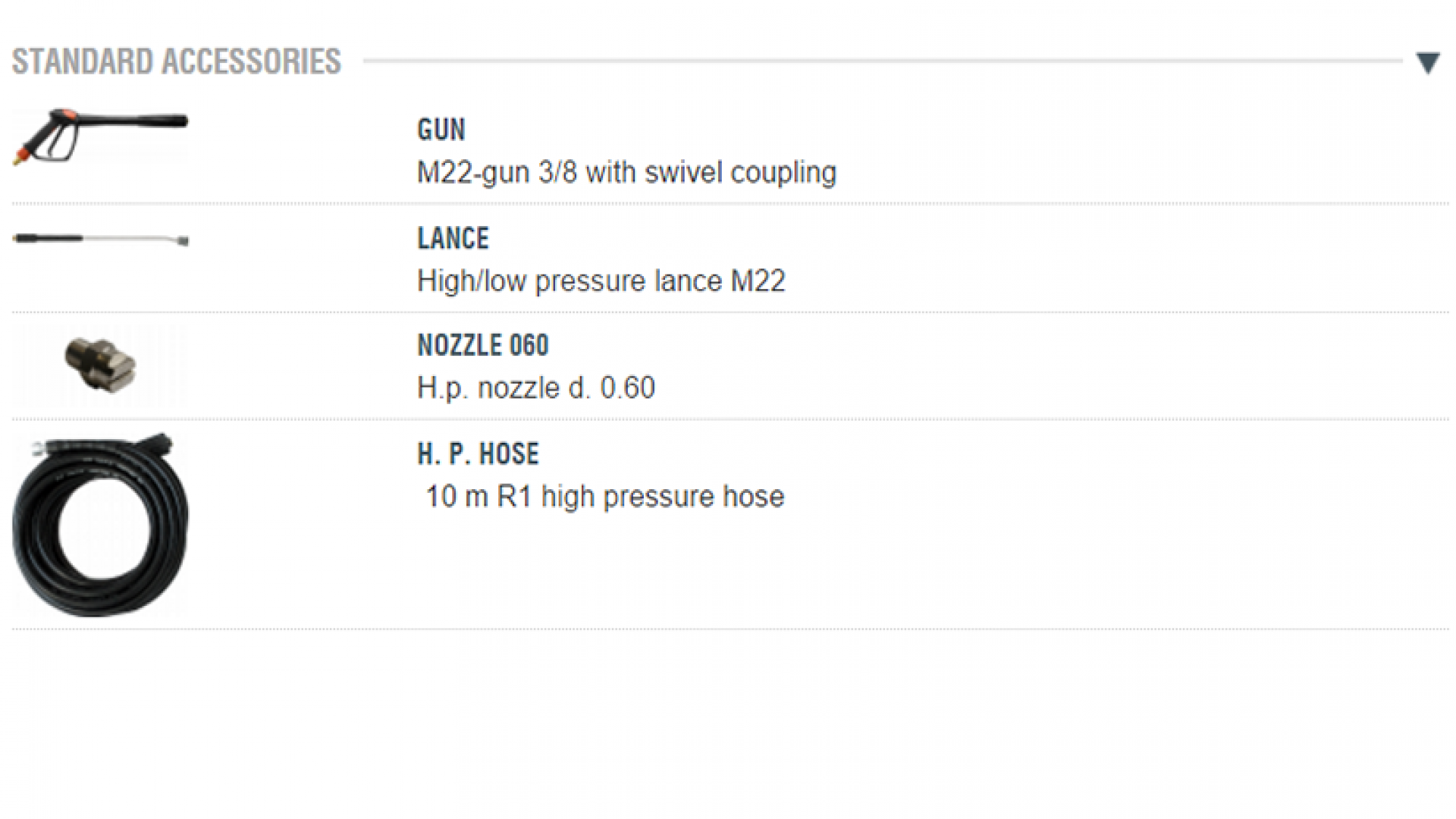
Task: Select the GUN accessory title
Action: pyautogui.click(x=441, y=130)
